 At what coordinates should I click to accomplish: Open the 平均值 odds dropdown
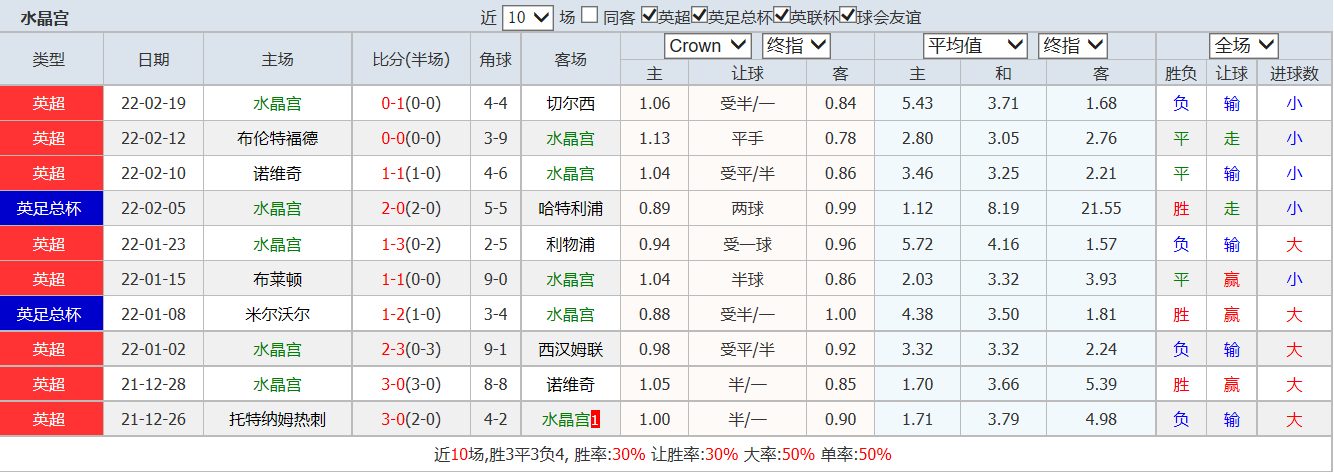[975, 45]
